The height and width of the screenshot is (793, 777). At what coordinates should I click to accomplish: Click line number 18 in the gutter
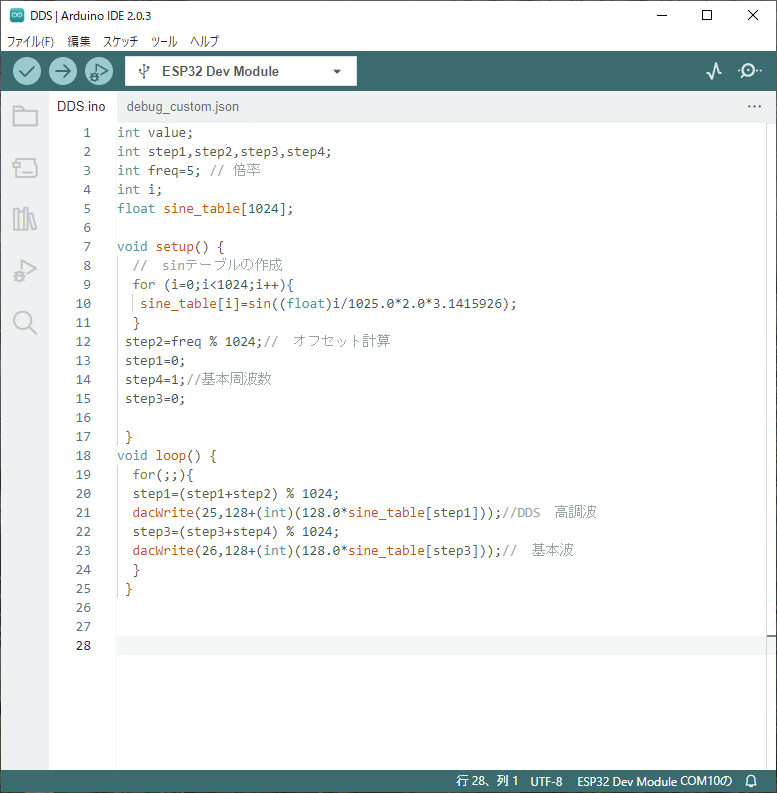[83, 456]
